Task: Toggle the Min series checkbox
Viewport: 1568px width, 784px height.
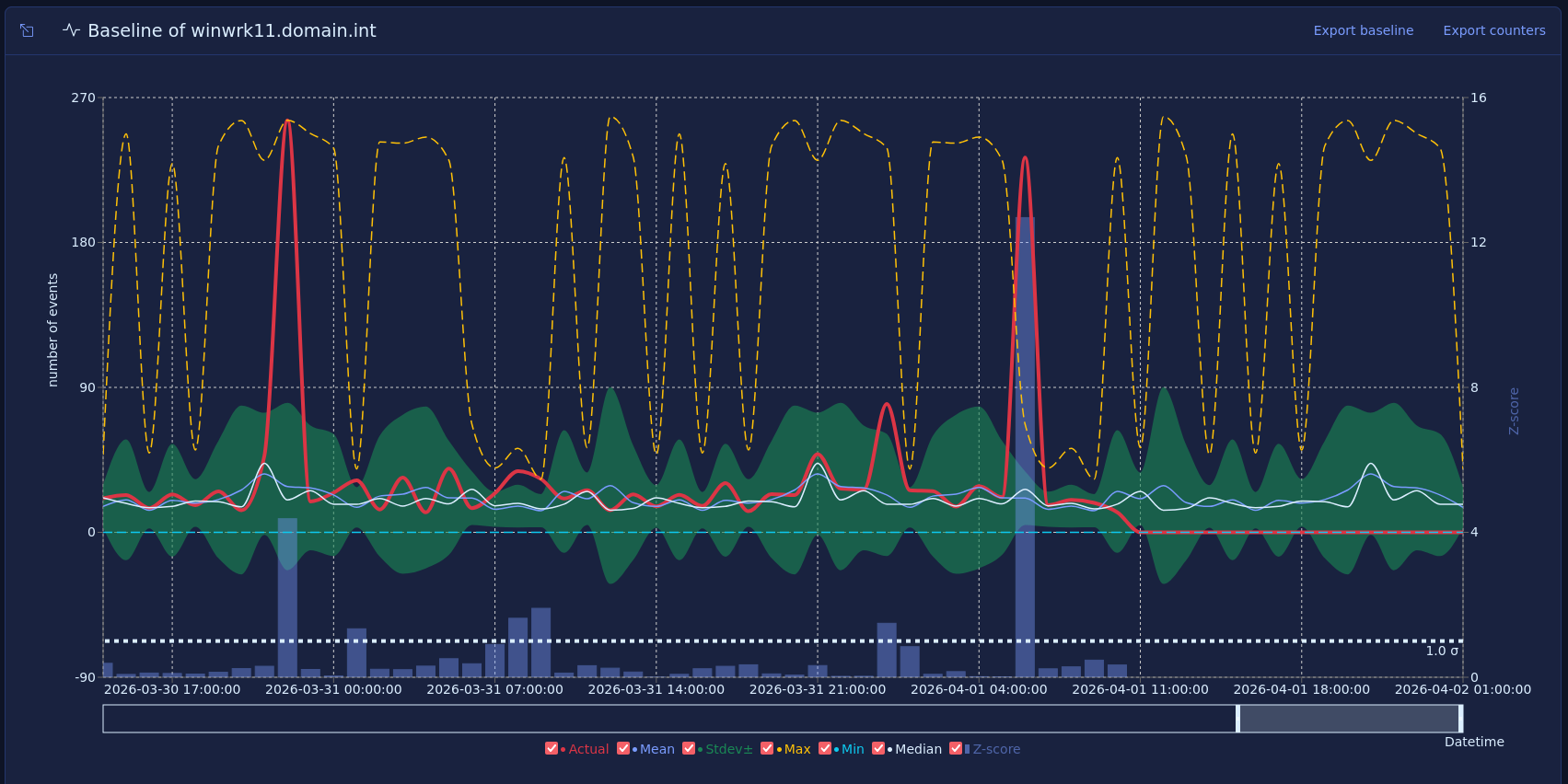Action: [825, 749]
